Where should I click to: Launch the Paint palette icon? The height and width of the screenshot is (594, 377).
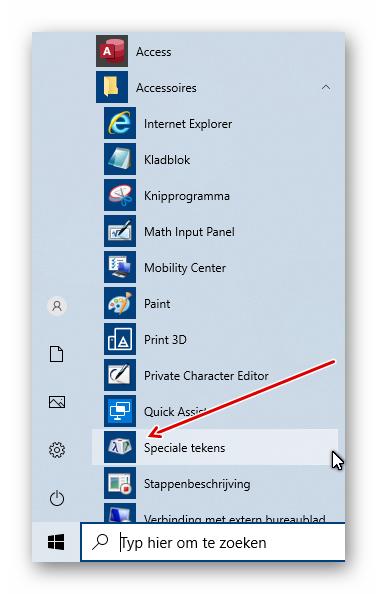[x=120, y=303]
